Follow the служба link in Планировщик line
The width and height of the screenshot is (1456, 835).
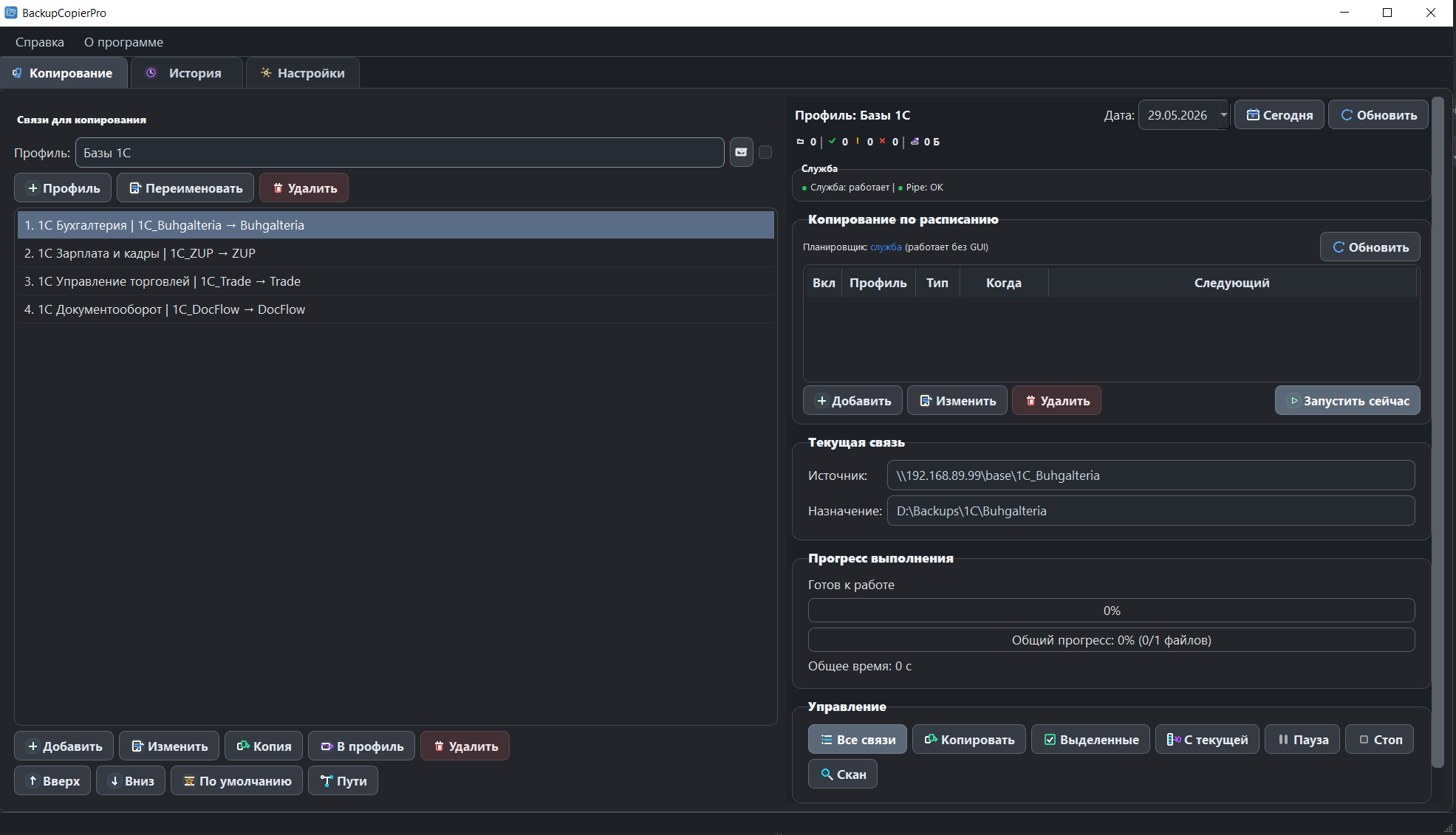click(886, 247)
